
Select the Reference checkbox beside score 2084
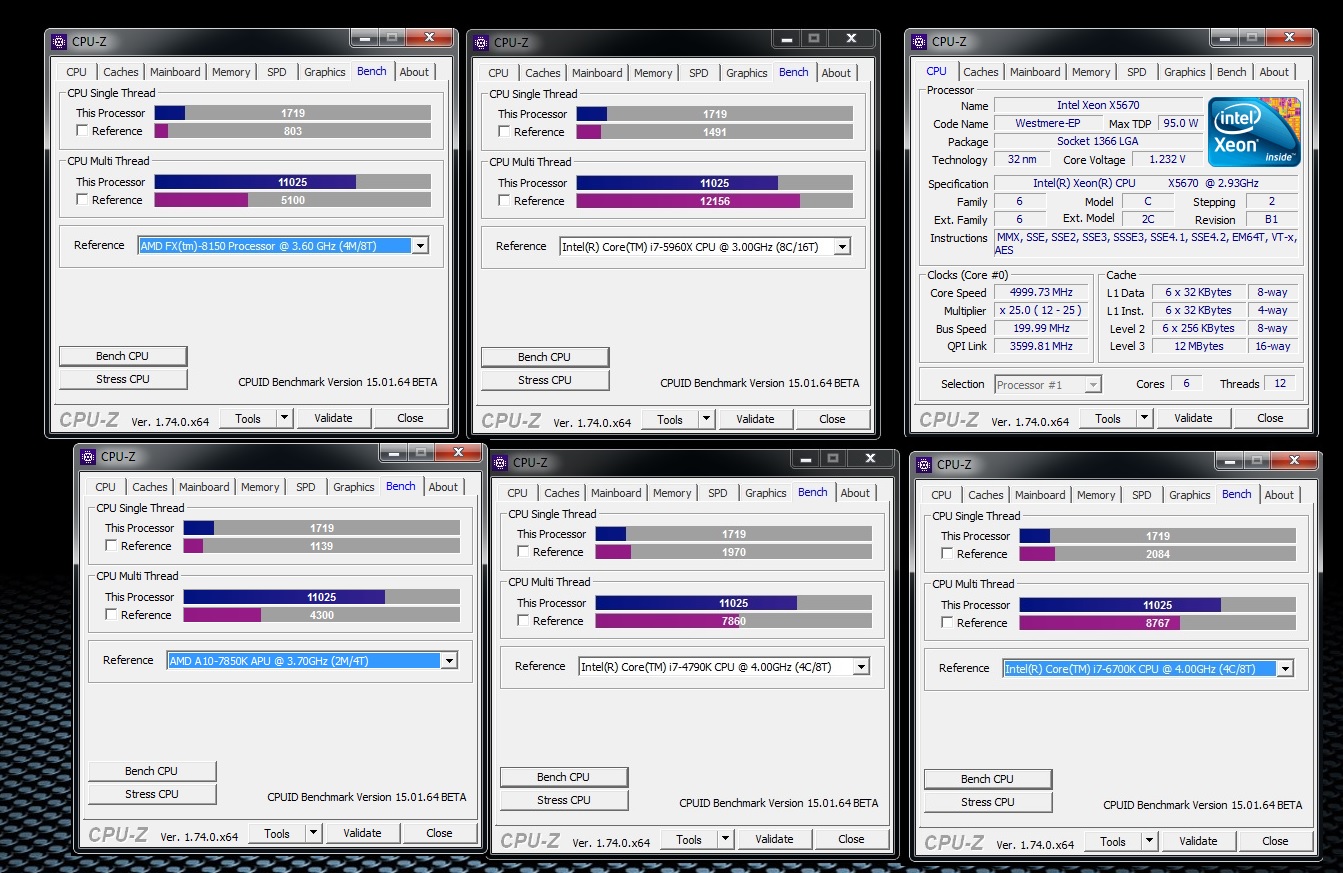[x=947, y=554]
